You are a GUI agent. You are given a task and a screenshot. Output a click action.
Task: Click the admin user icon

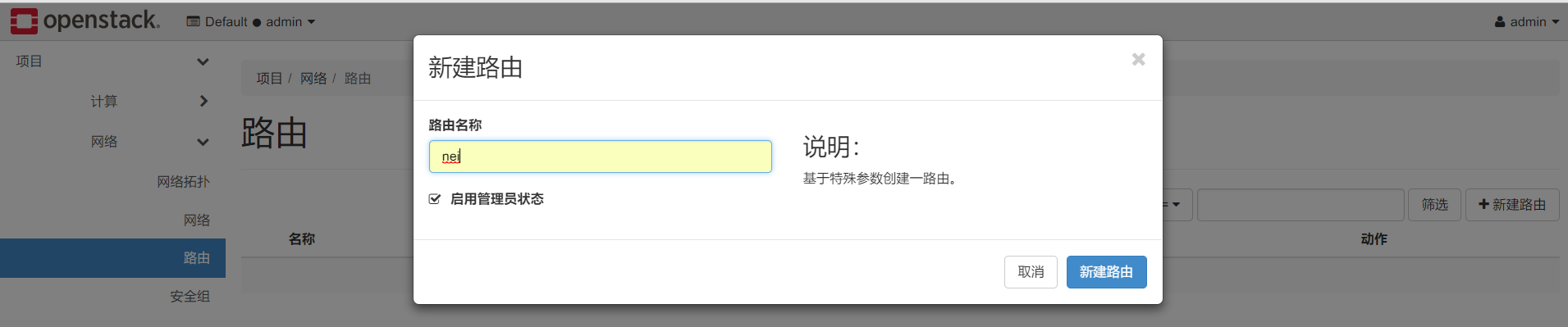click(1500, 22)
